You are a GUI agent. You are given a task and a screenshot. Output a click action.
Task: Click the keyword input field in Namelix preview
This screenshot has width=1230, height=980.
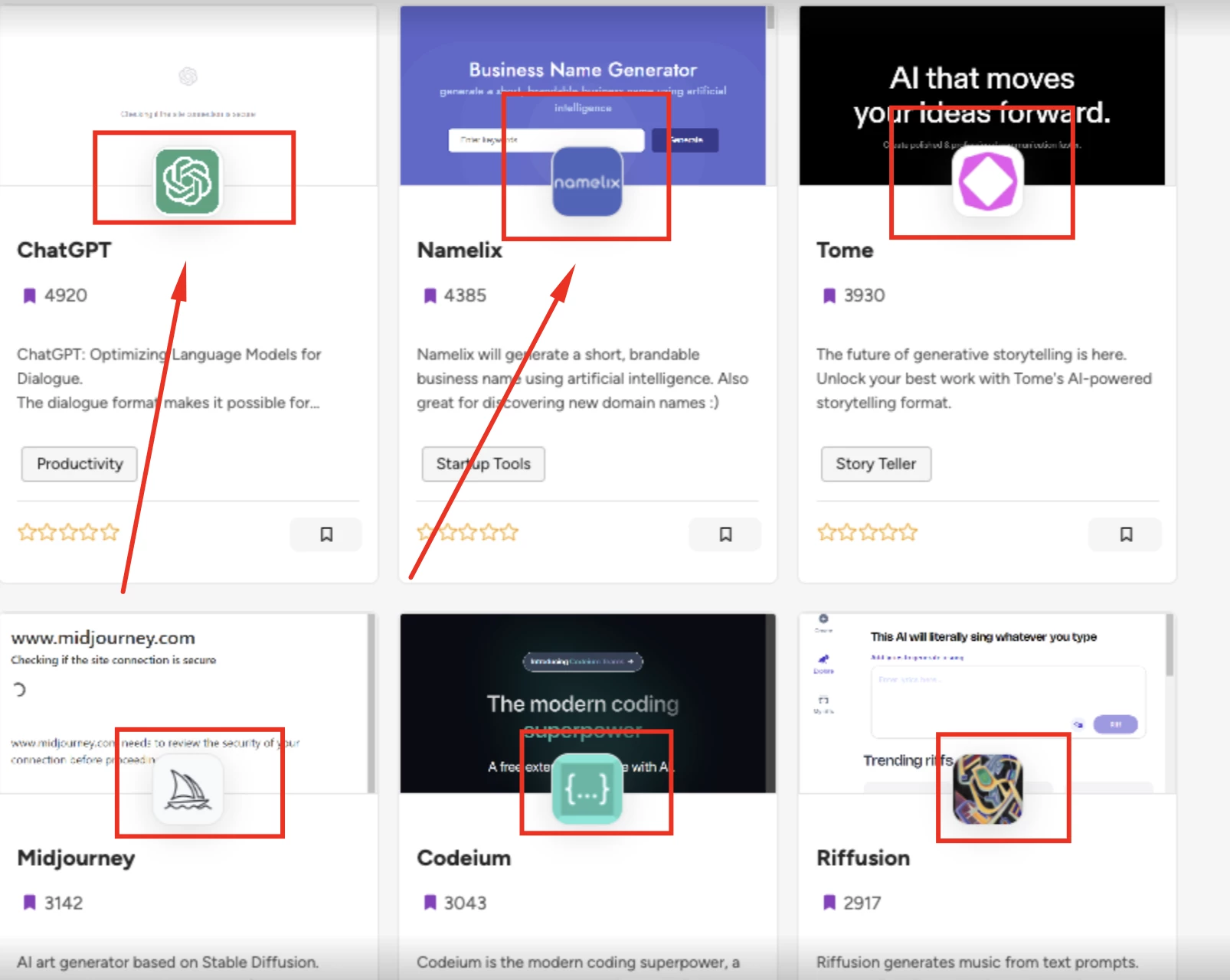pos(546,140)
